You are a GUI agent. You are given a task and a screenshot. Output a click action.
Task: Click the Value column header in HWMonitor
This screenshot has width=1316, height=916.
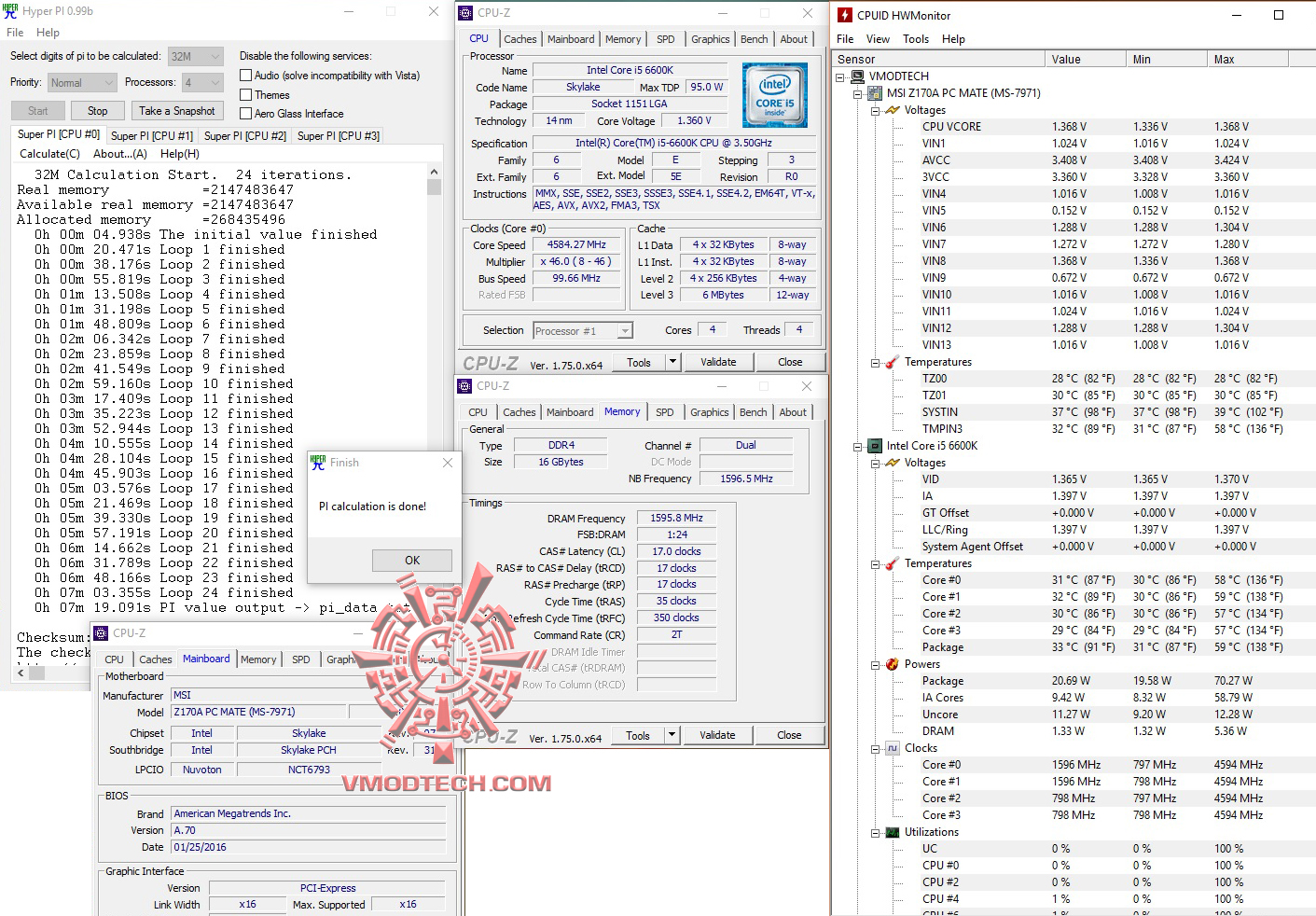pos(1086,59)
